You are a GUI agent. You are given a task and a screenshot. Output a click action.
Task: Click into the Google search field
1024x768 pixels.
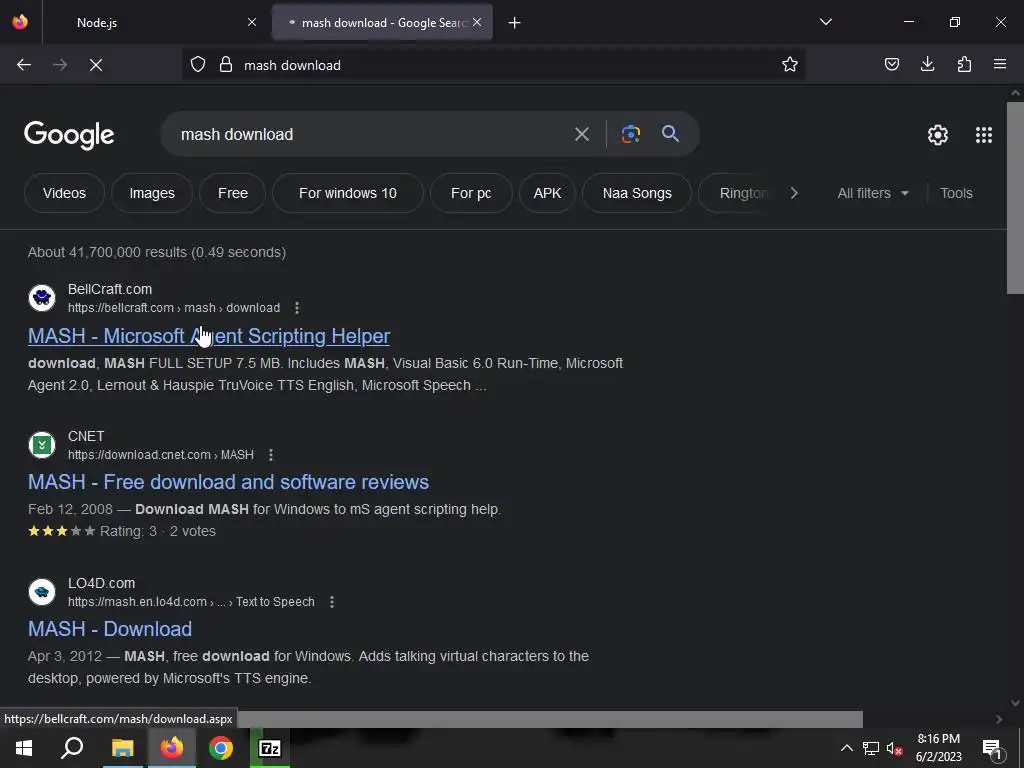click(372, 135)
